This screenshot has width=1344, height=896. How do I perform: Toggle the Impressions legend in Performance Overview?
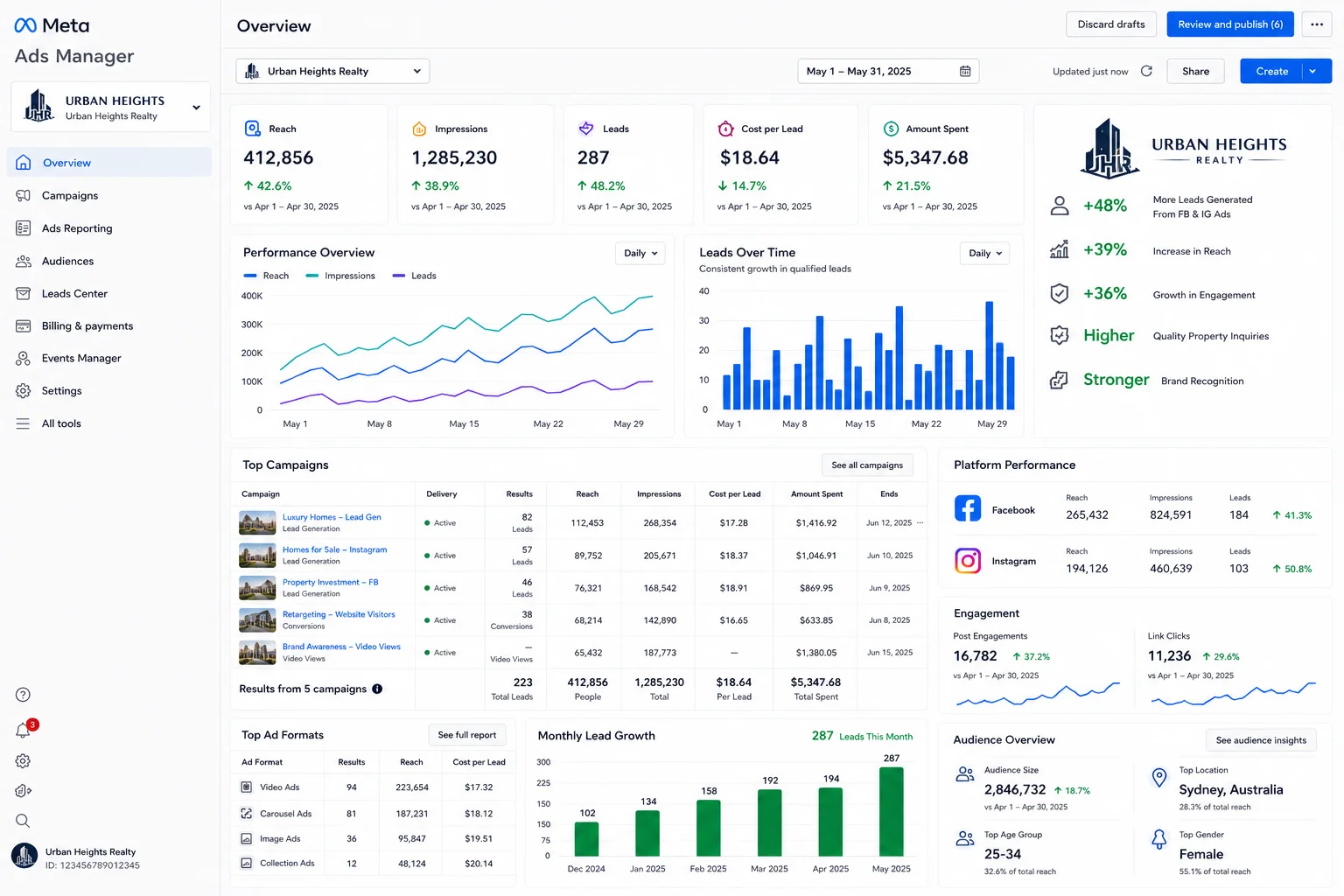click(340, 276)
